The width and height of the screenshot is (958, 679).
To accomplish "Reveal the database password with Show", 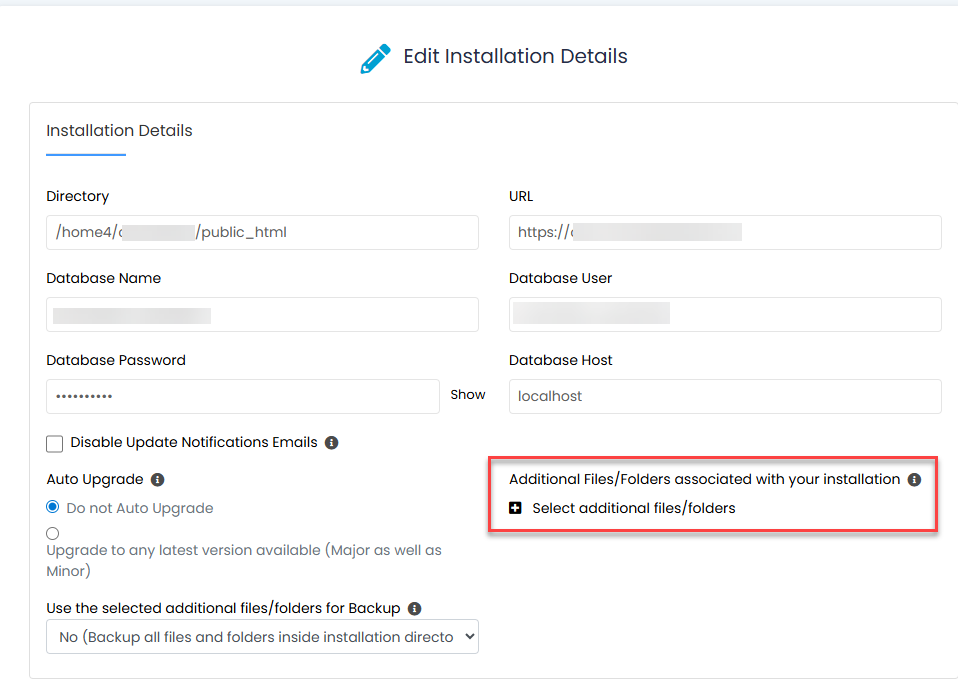I will (x=468, y=394).
